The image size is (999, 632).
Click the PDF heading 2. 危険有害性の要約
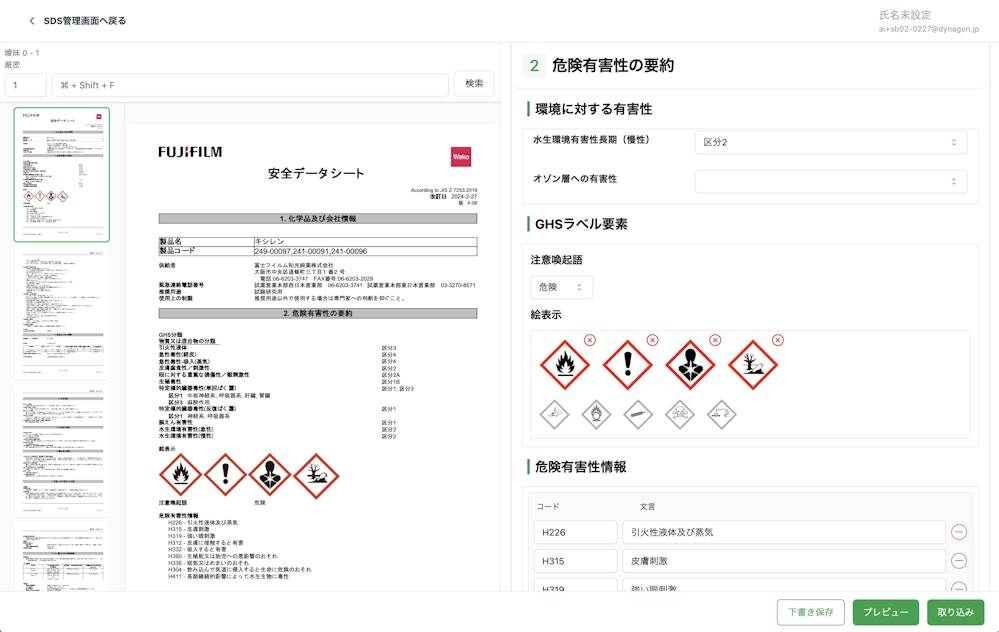(318, 313)
